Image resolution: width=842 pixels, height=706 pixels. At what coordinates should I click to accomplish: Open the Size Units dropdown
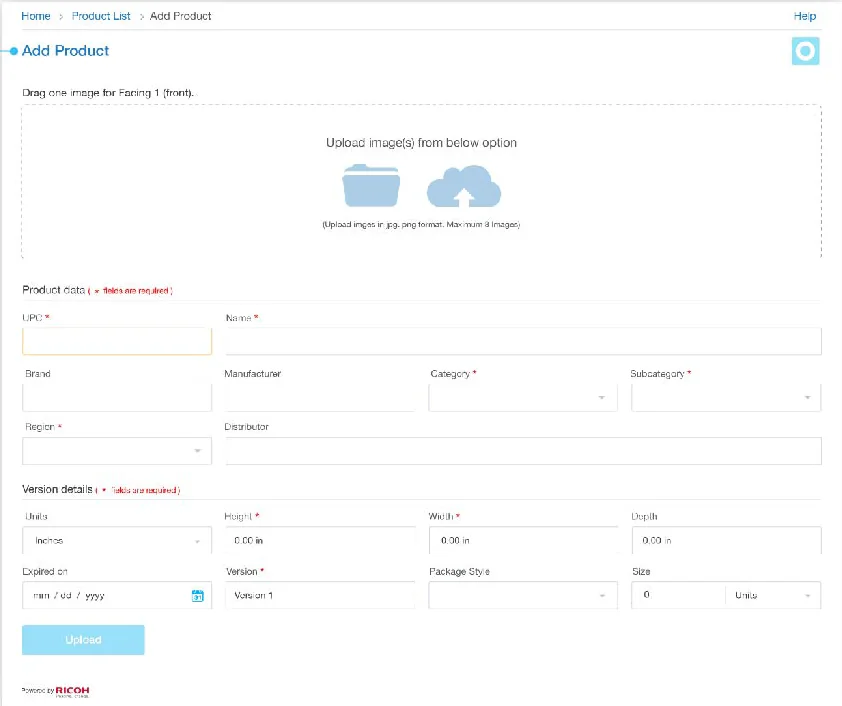773,595
